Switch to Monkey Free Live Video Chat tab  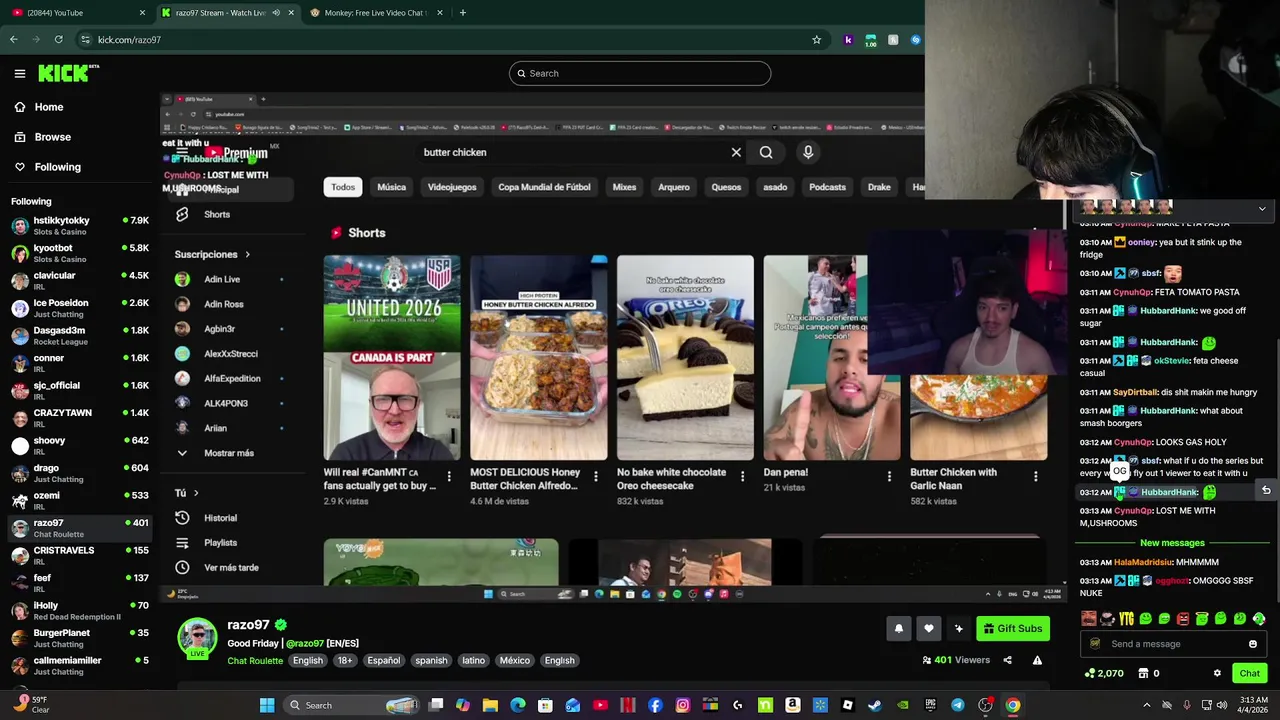point(375,13)
